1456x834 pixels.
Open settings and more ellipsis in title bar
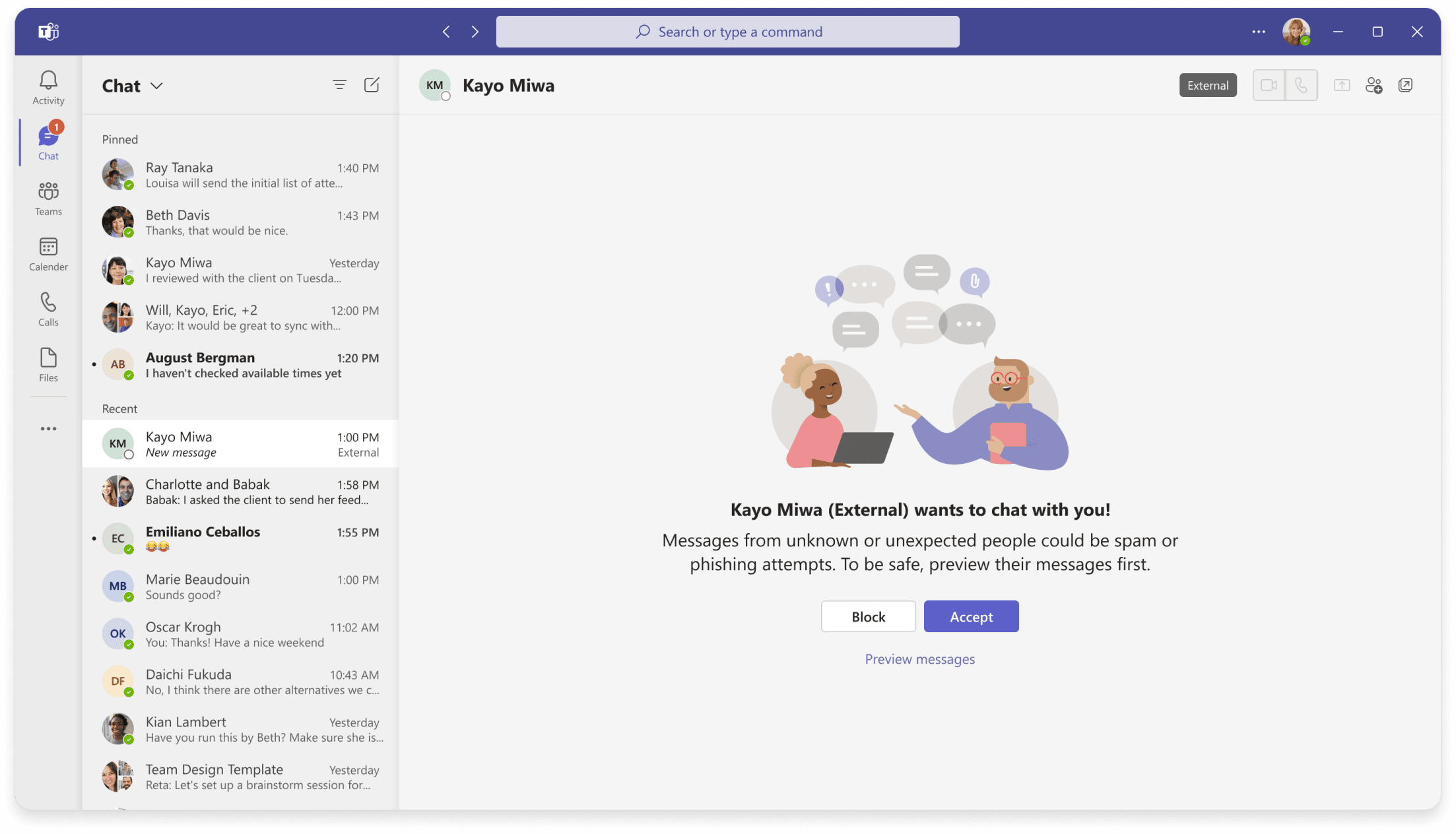pos(1258,32)
